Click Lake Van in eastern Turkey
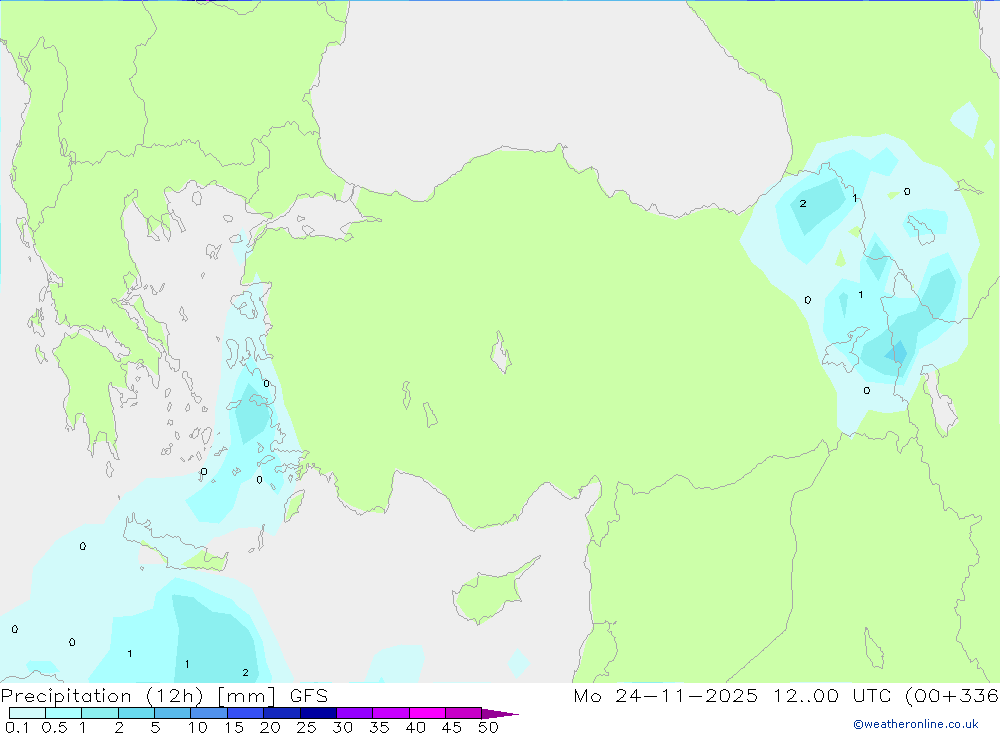The image size is (1000, 733). tap(846, 350)
